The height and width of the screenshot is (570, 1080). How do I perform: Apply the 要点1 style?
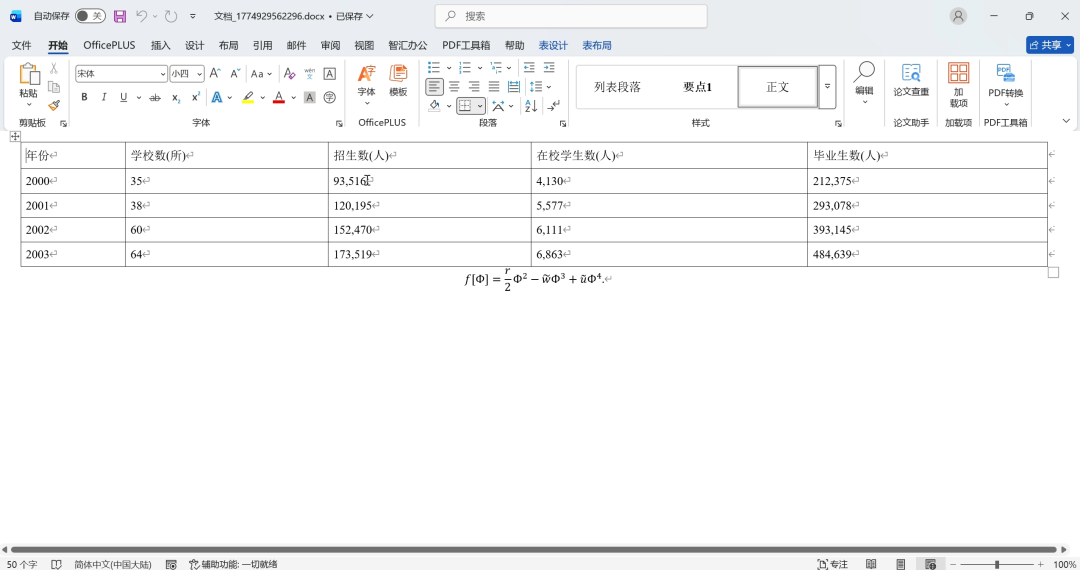click(x=697, y=87)
